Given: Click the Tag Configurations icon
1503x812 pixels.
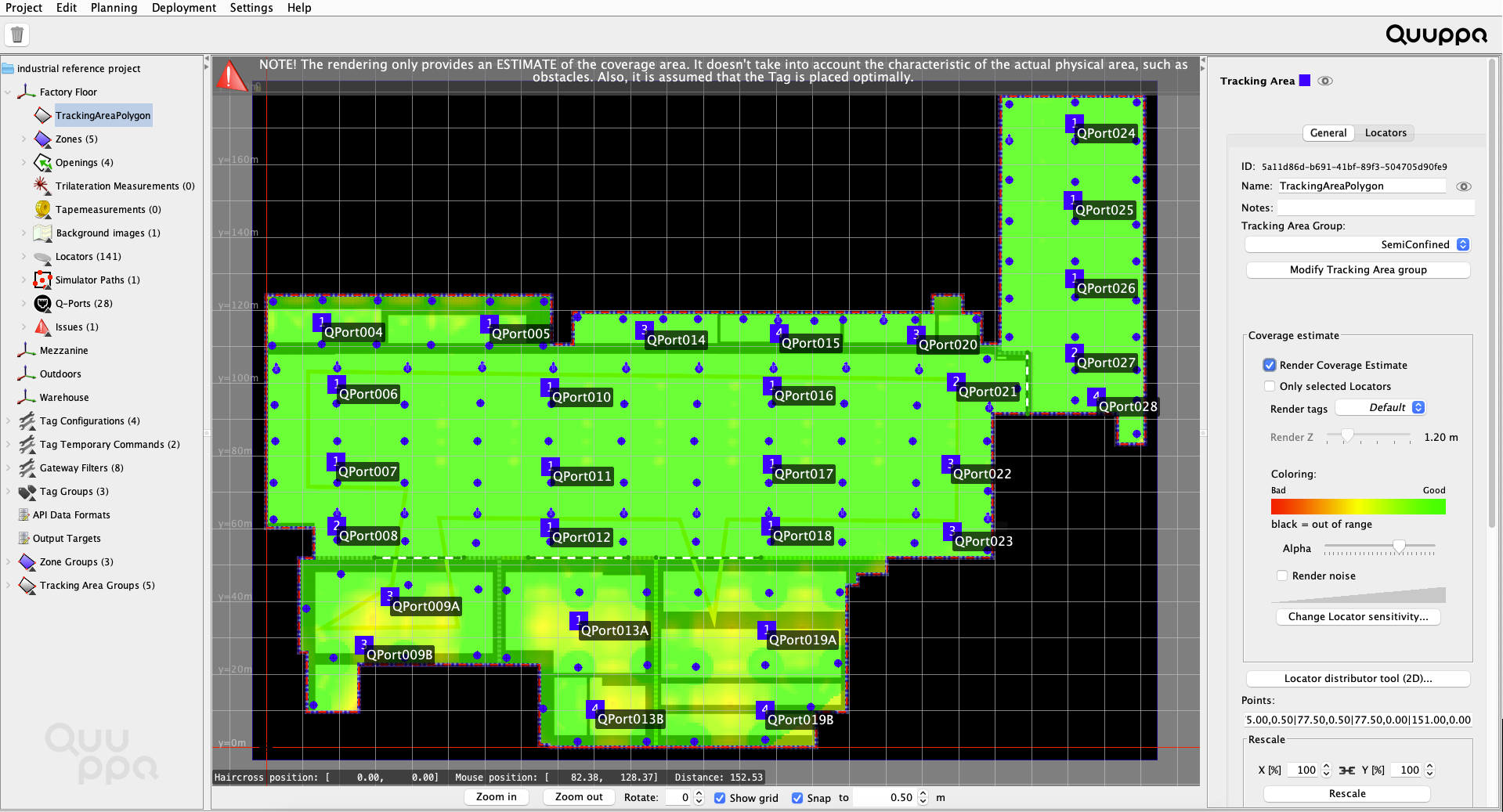Looking at the screenshot, I should (x=27, y=420).
